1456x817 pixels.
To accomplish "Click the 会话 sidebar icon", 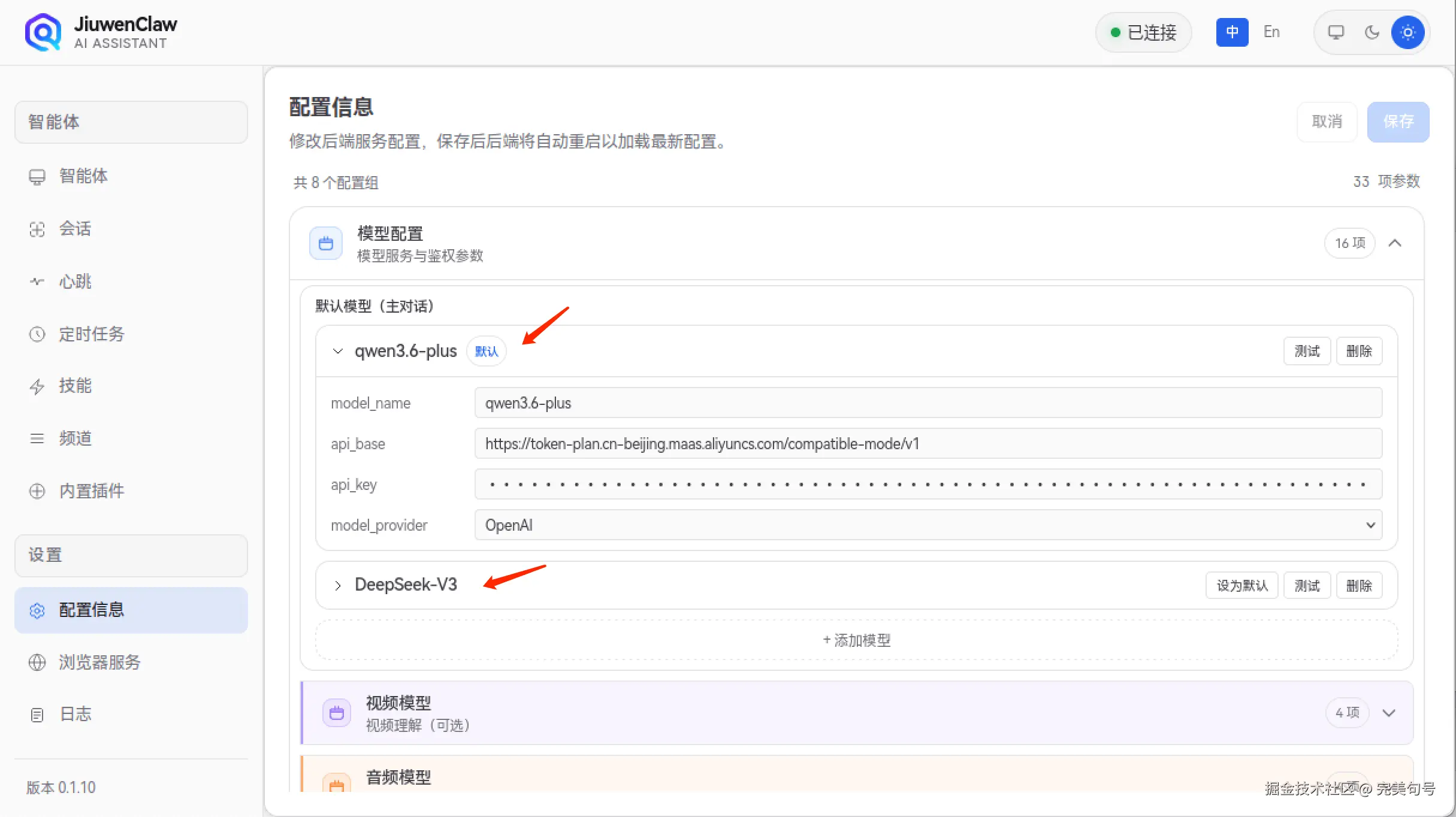I will coord(37,229).
